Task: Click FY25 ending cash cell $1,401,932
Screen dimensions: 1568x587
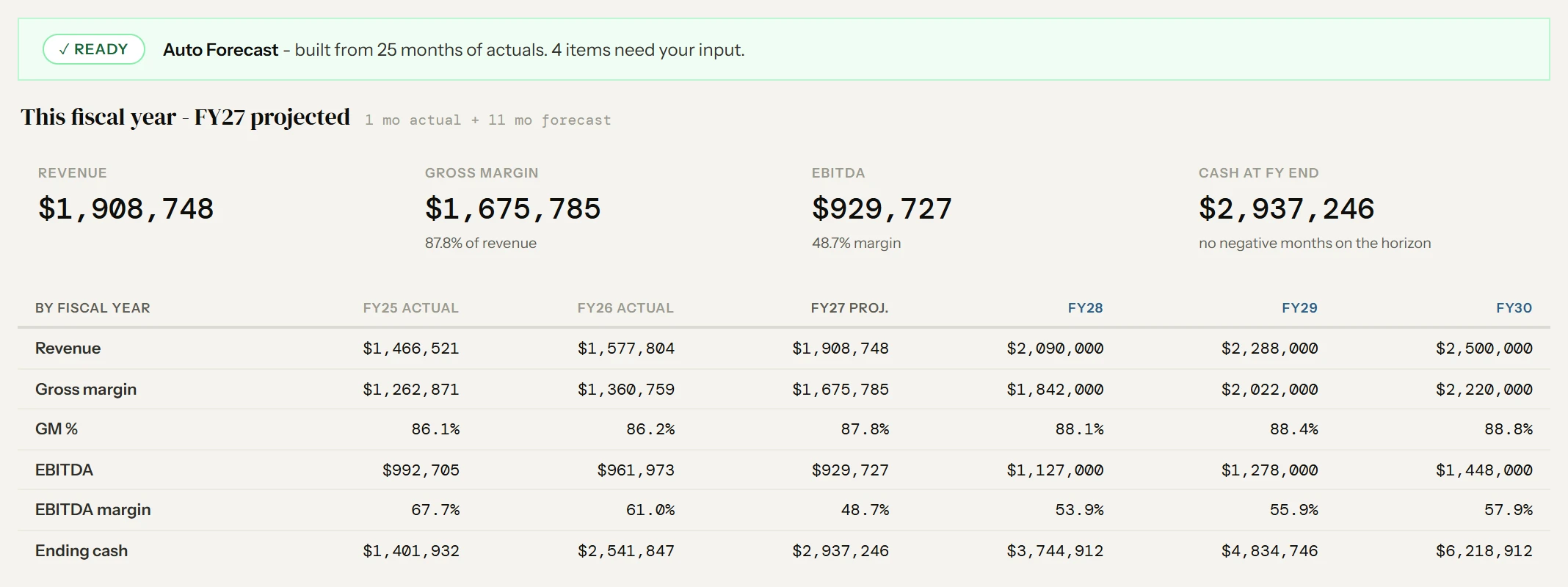Action: coord(410,551)
